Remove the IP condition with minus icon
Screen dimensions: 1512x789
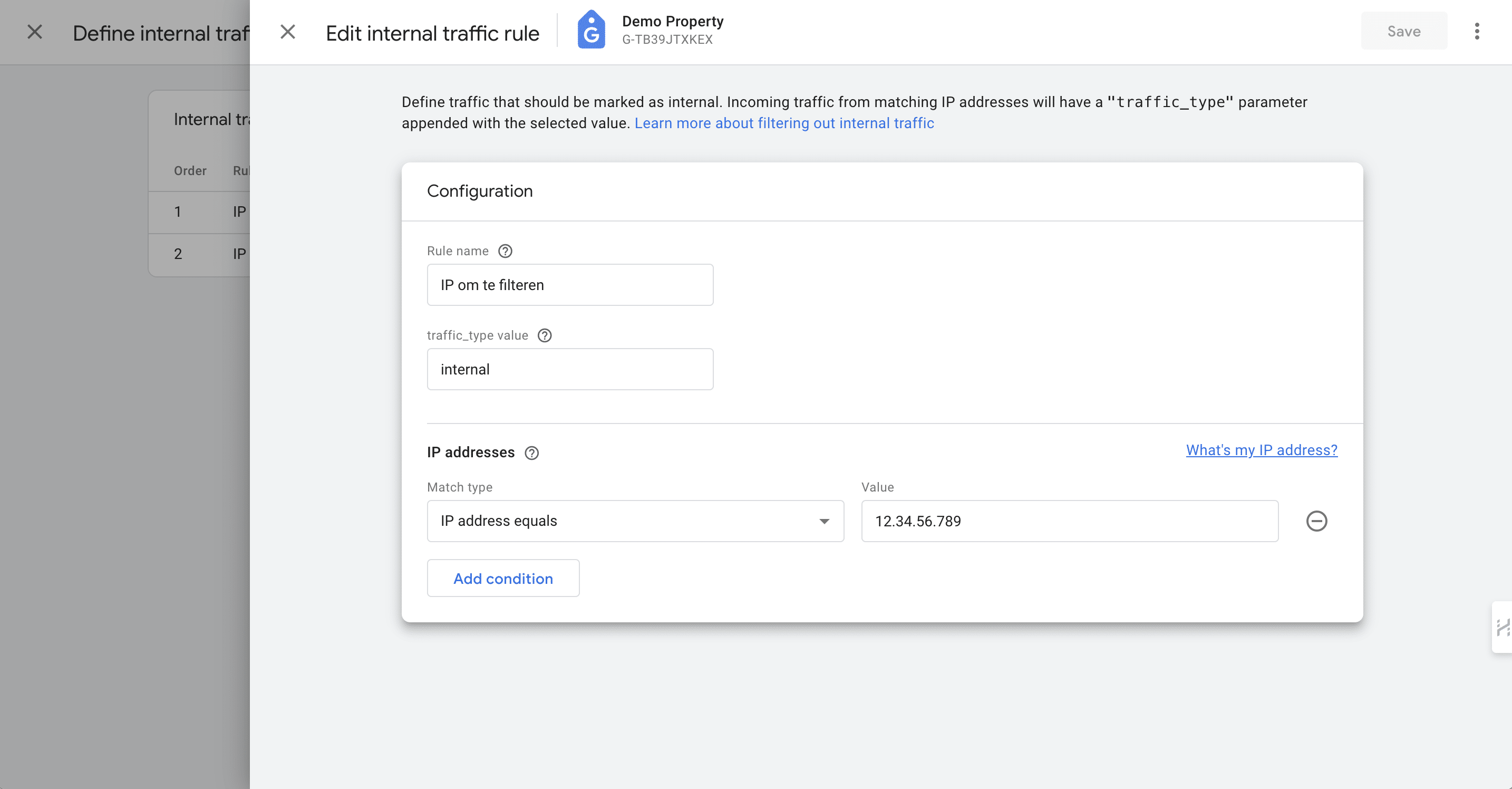click(x=1316, y=521)
